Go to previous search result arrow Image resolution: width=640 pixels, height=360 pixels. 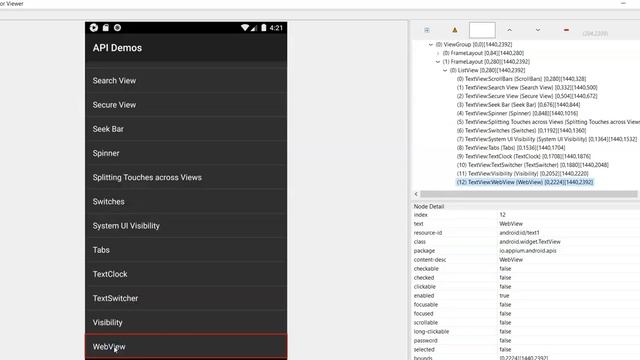point(509,30)
